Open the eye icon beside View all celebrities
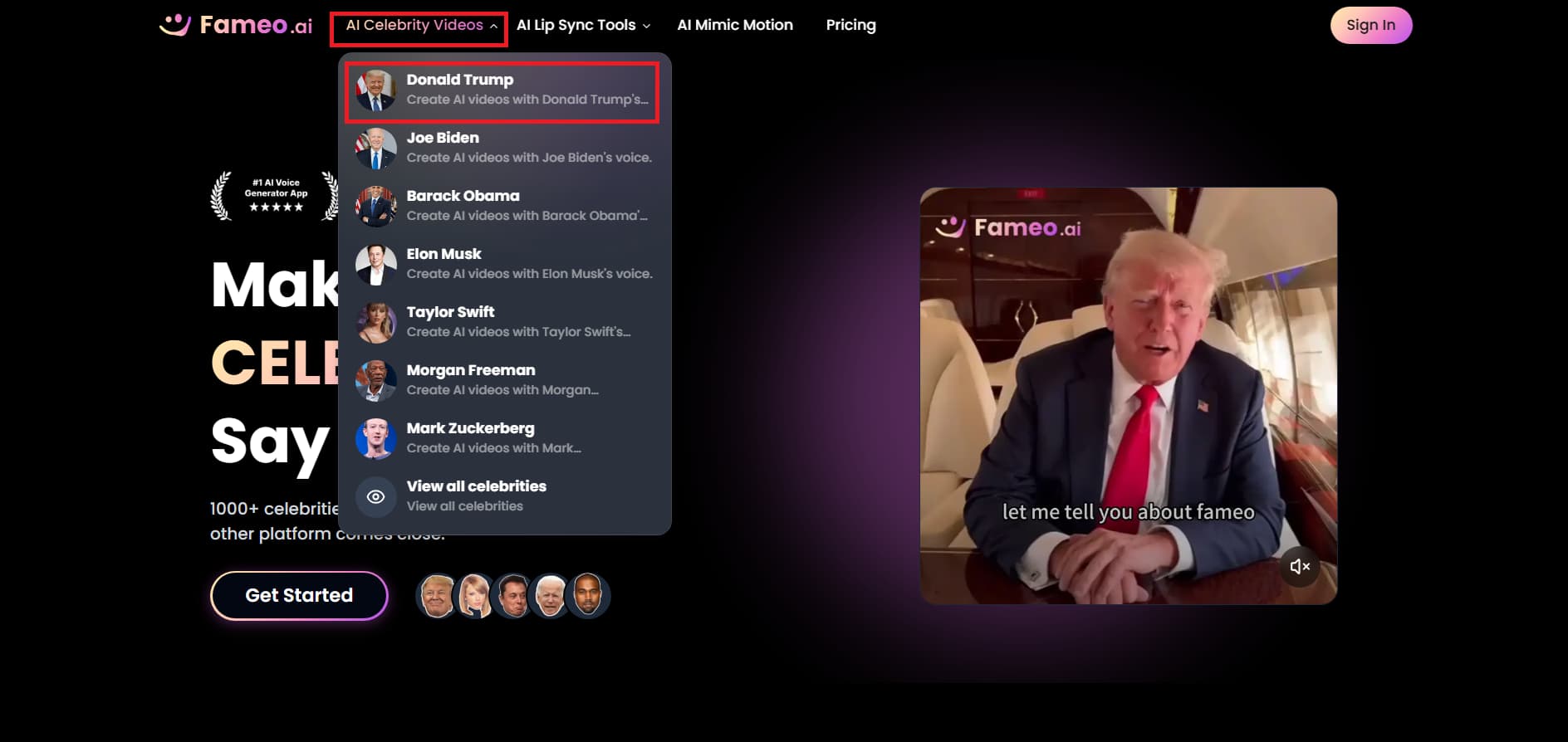The image size is (1568, 742). [x=375, y=496]
